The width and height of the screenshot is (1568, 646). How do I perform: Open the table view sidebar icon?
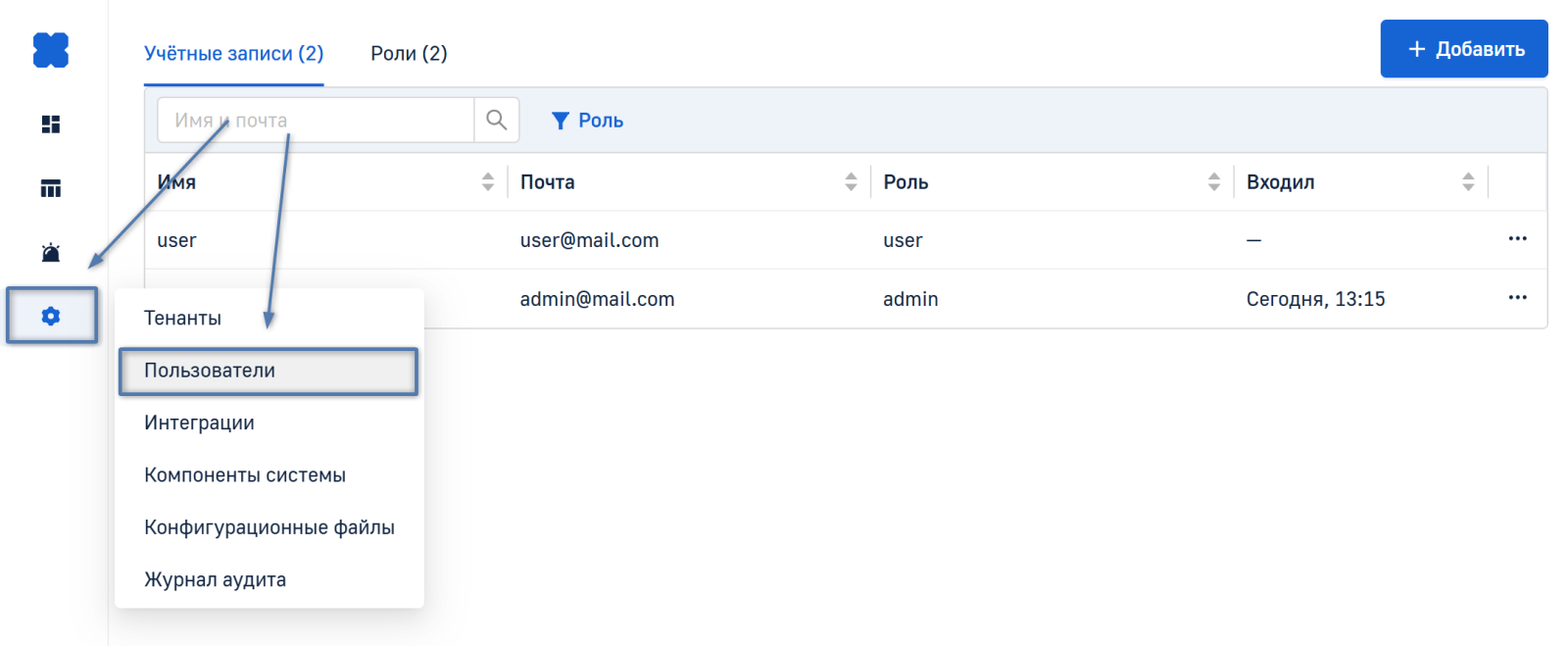coord(51,188)
